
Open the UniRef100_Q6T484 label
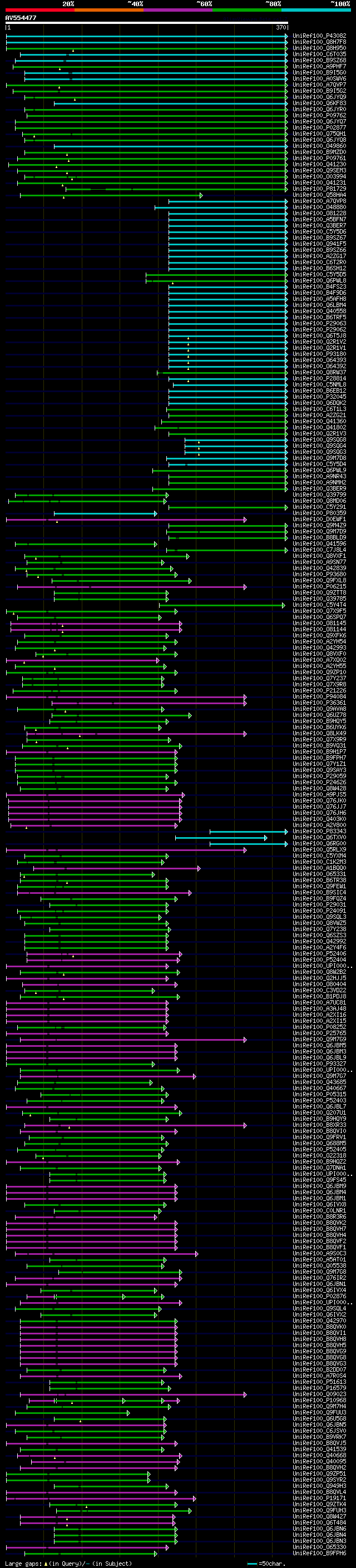pyautogui.click(x=319, y=1522)
